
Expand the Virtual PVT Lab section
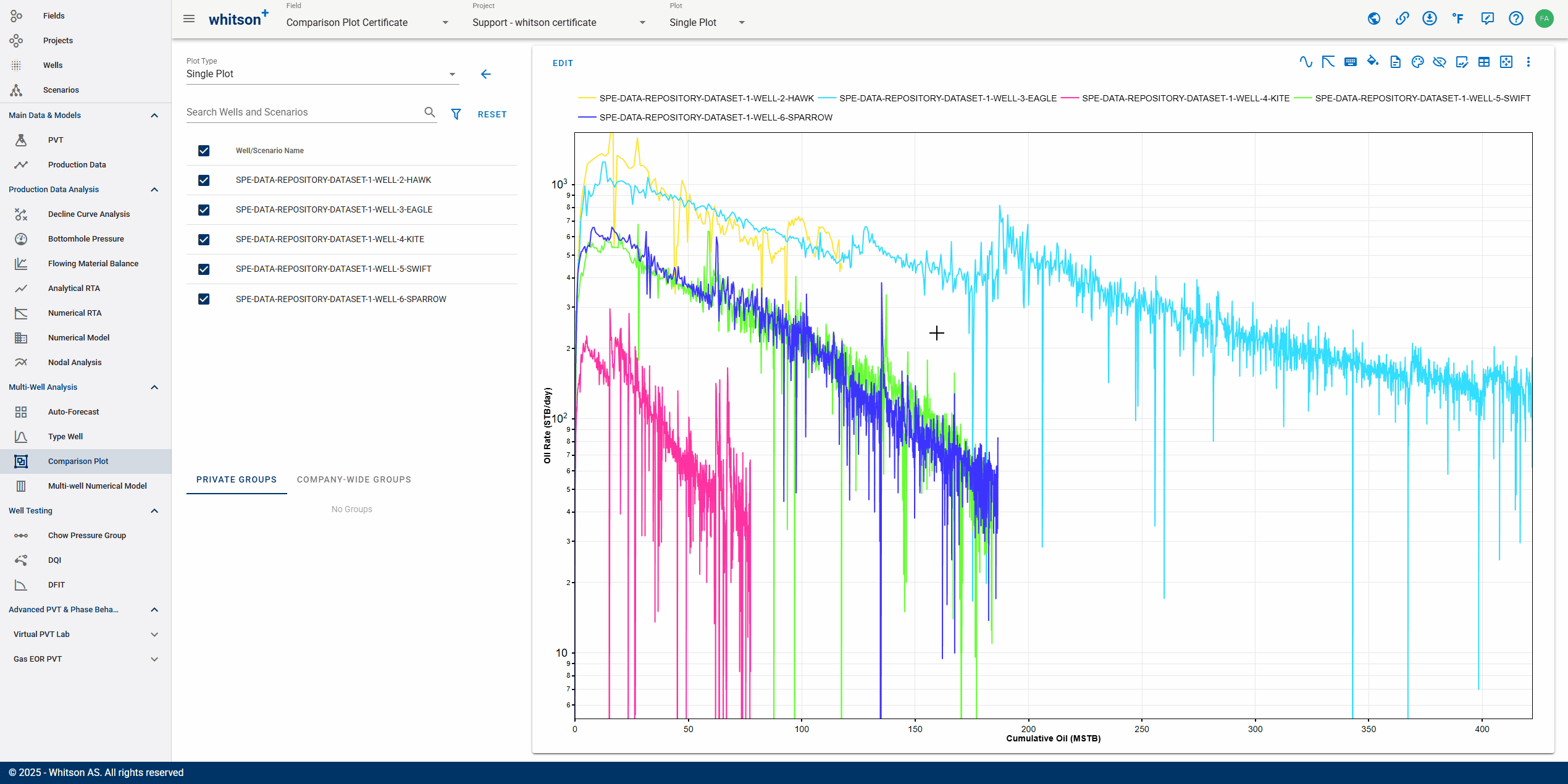tap(154, 634)
